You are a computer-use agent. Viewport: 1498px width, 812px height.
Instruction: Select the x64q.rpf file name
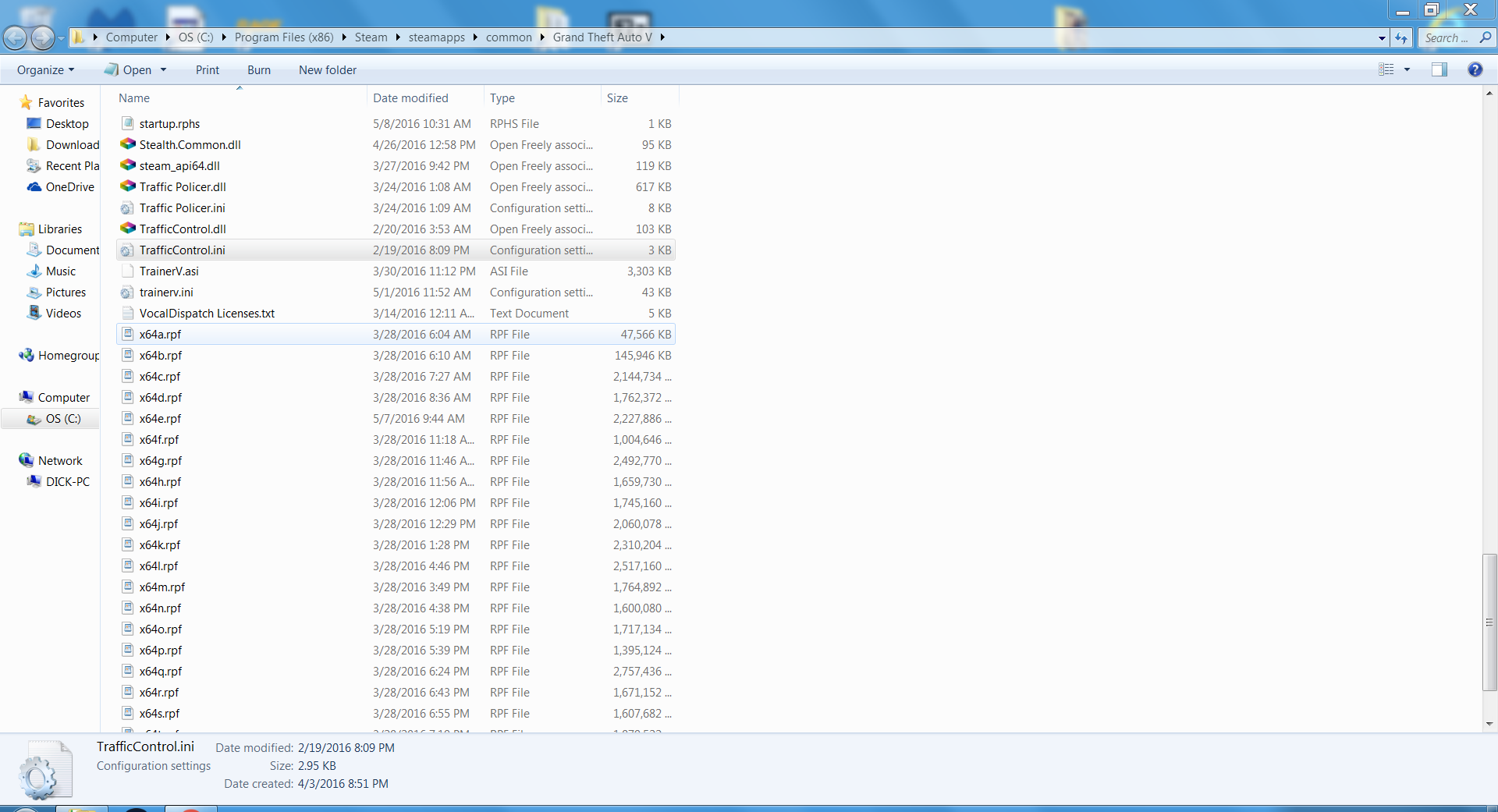(x=161, y=671)
